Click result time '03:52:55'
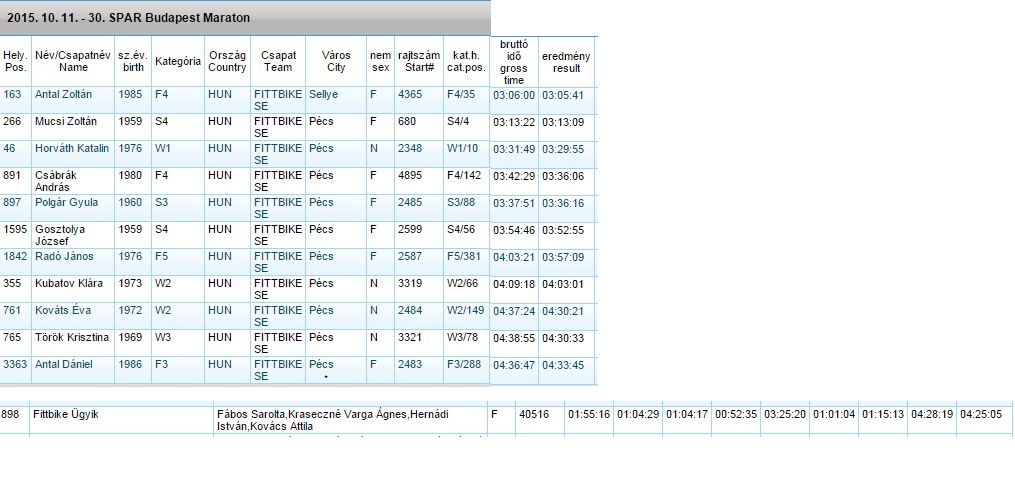 coord(563,230)
